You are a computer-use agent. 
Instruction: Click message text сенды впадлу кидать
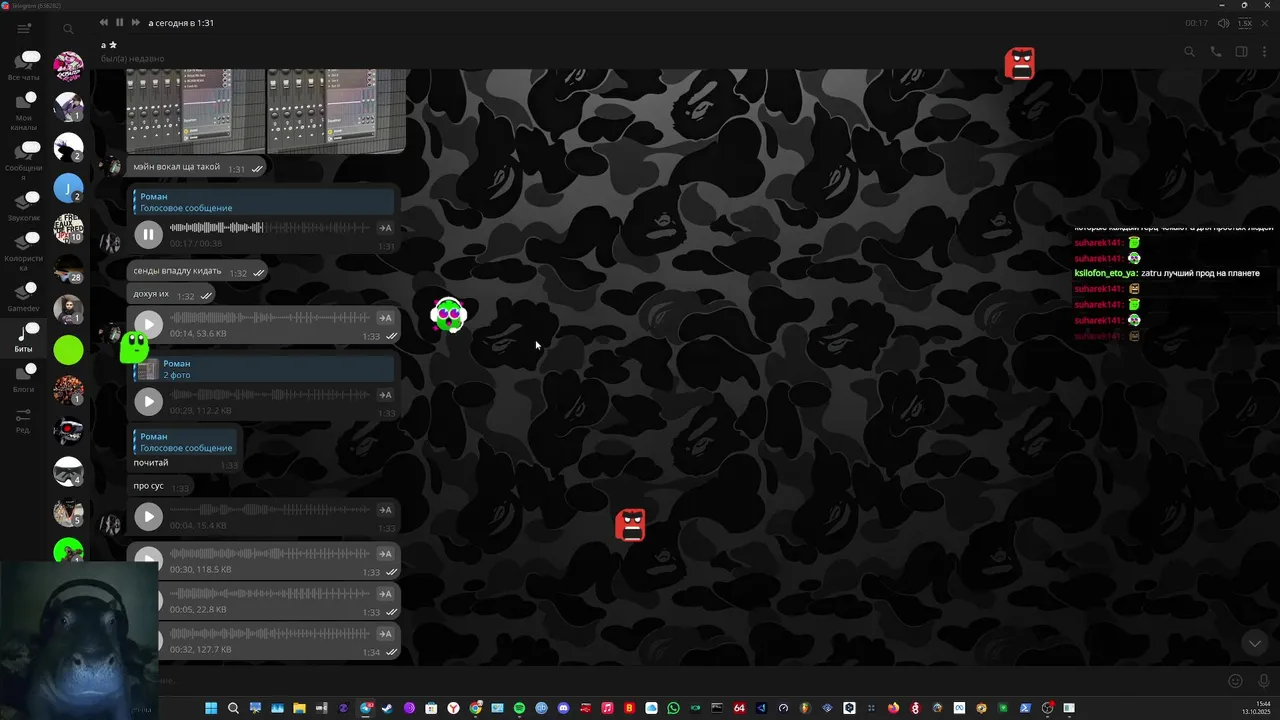click(178, 271)
